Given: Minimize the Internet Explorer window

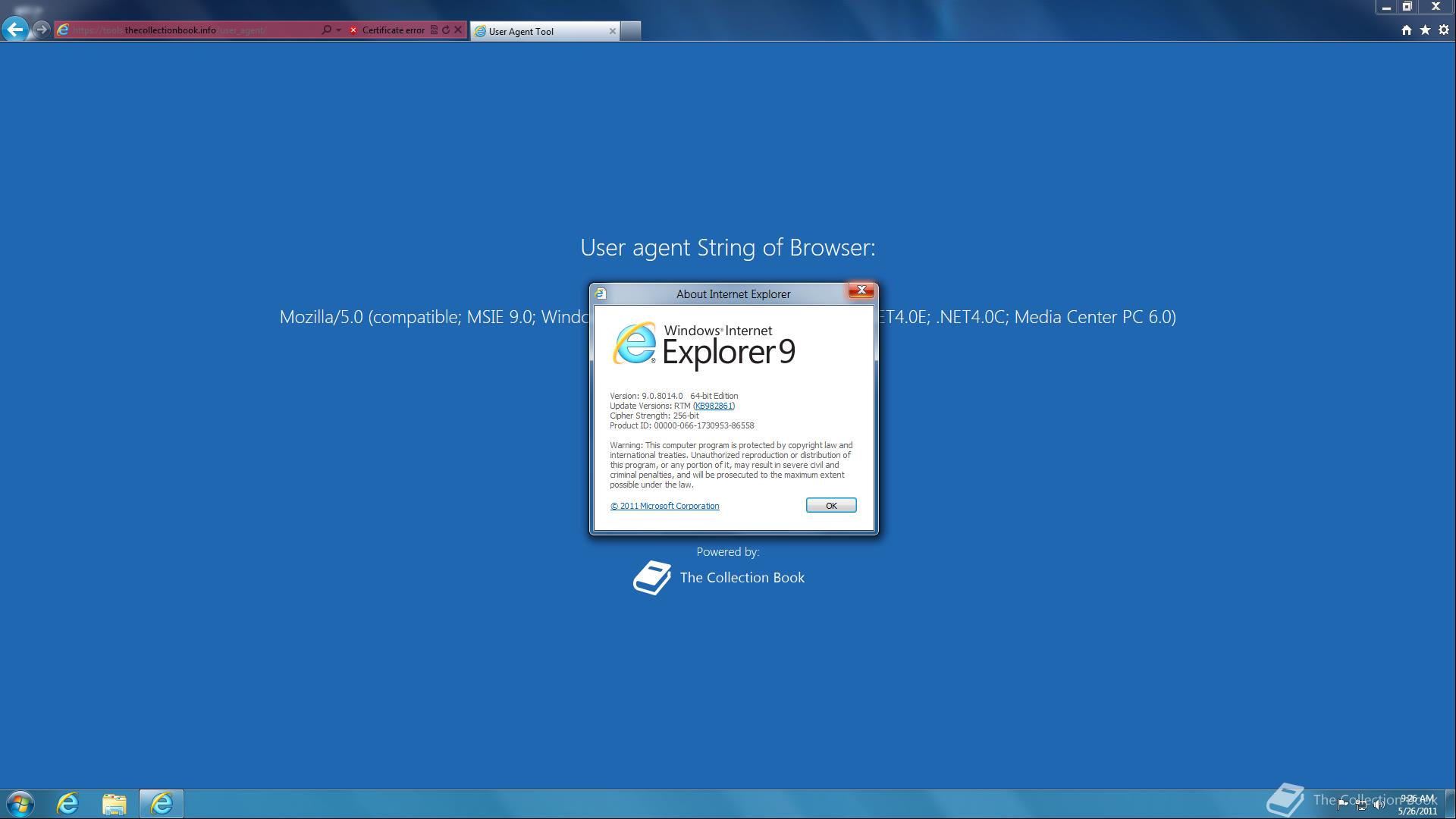Looking at the screenshot, I should point(1386,7).
